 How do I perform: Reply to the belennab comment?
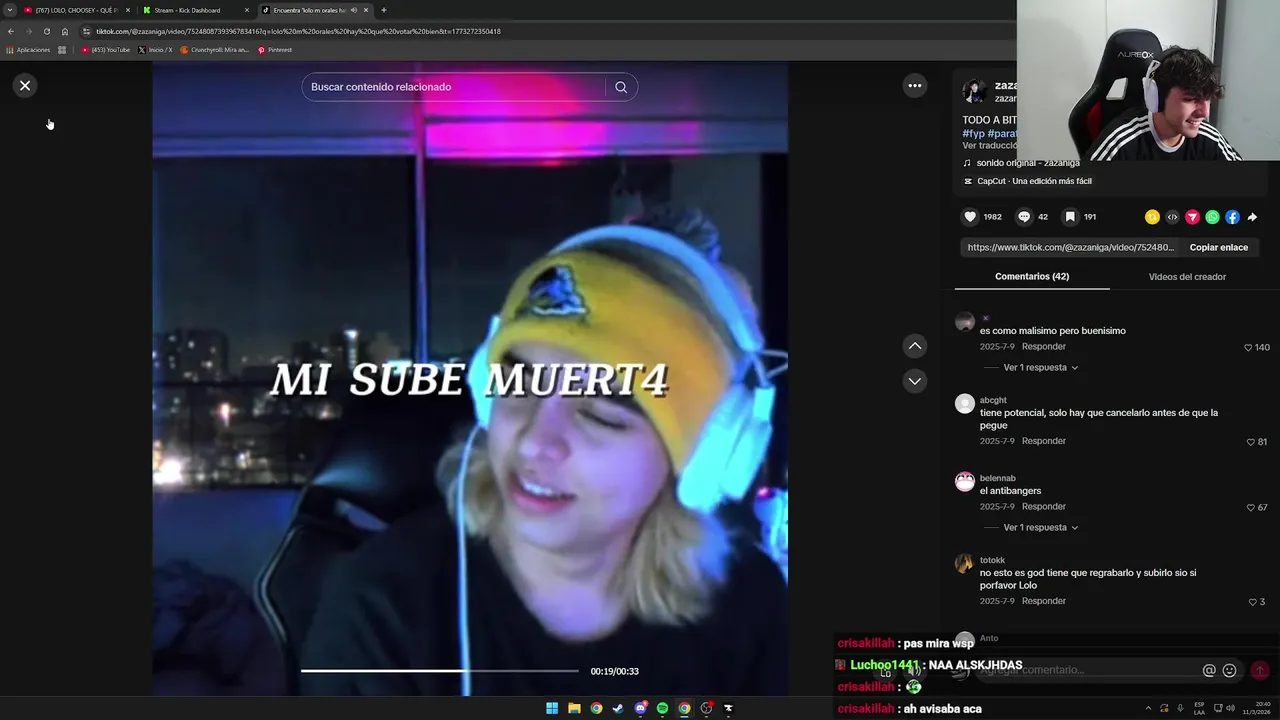pyautogui.click(x=1043, y=507)
